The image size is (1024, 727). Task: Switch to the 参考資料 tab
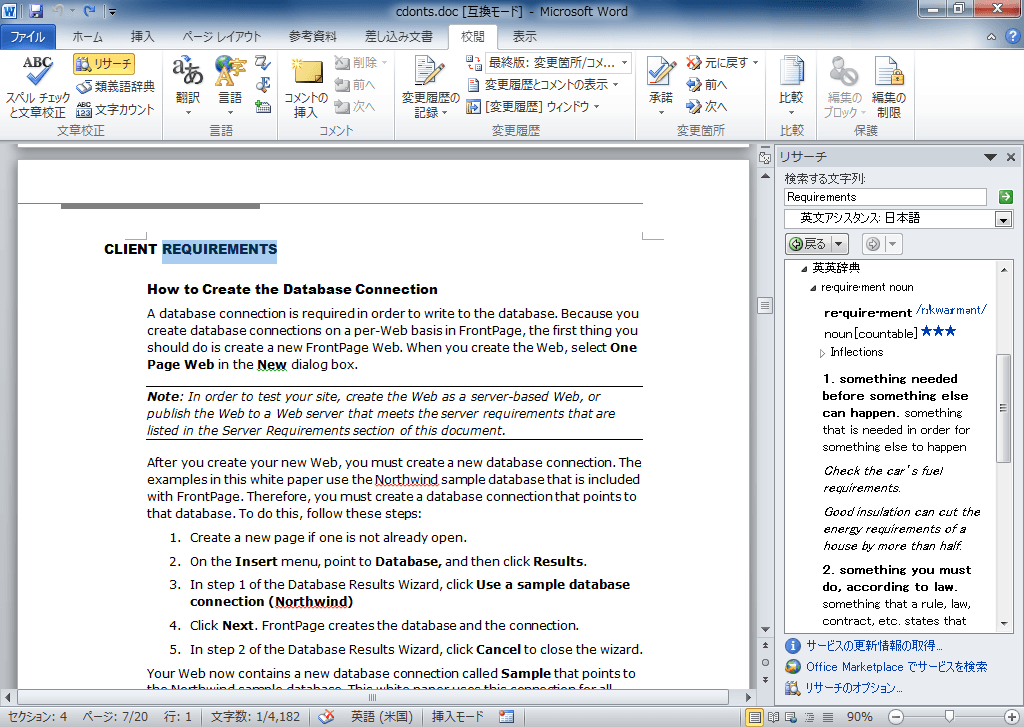click(313, 37)
